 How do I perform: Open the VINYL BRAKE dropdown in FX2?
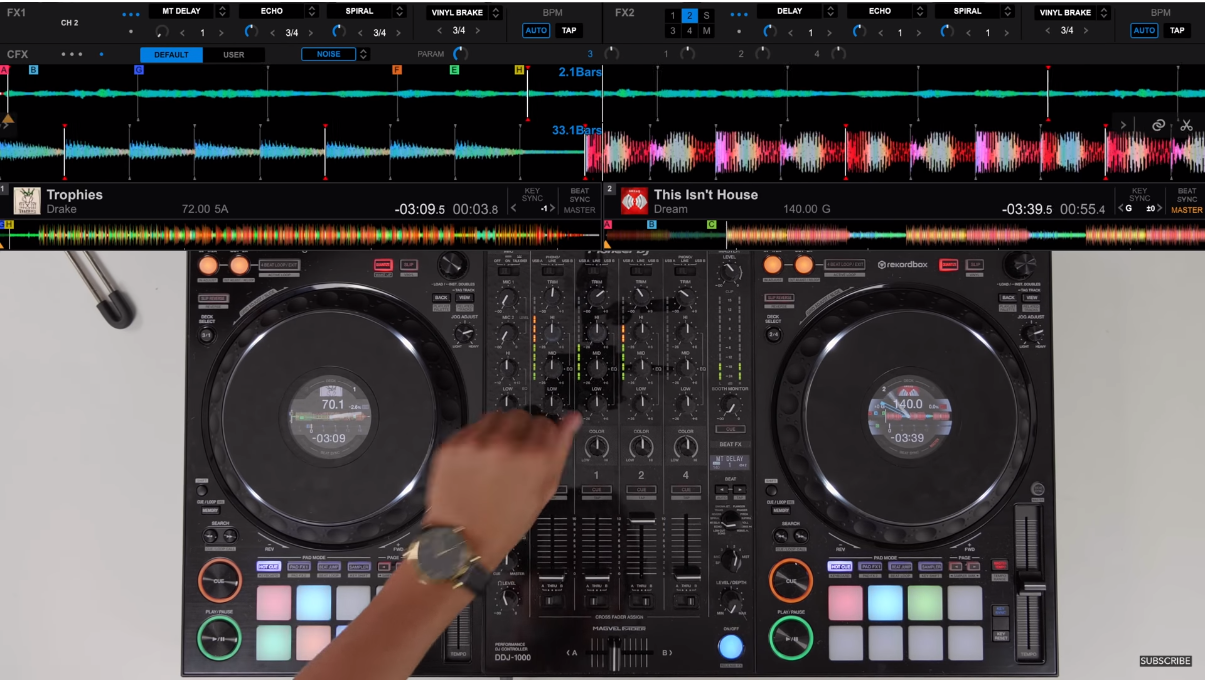pyautogui.click(x=1103, y=12)
